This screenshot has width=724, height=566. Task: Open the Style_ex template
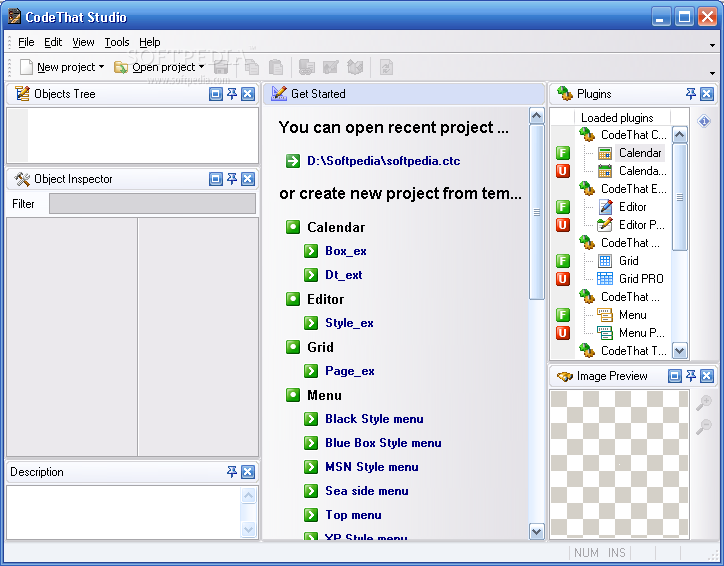click(x=349, y=323)
